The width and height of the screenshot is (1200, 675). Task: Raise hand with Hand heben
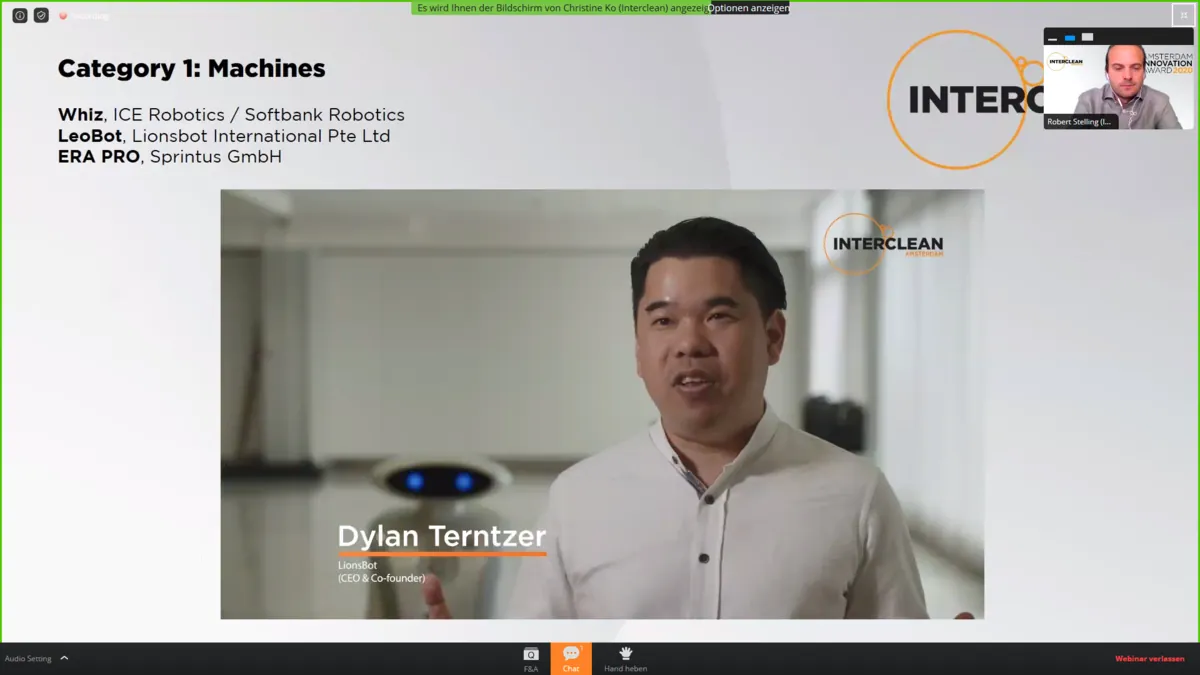[625, 658]
